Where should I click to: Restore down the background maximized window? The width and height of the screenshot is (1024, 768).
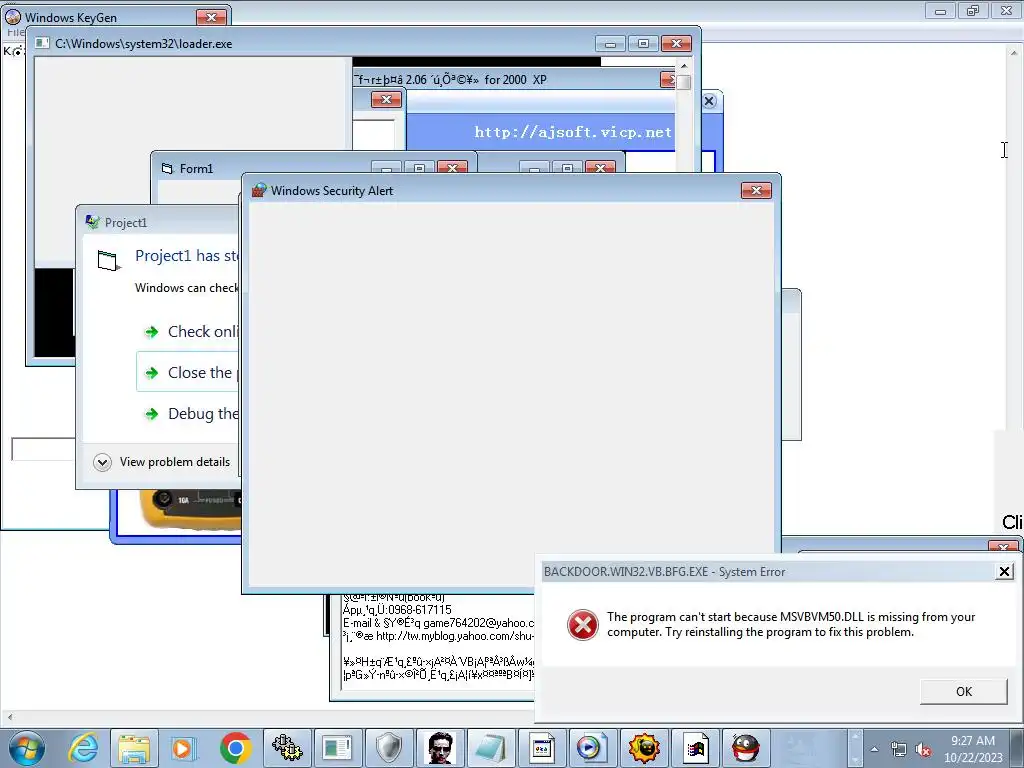click(973, 10)
